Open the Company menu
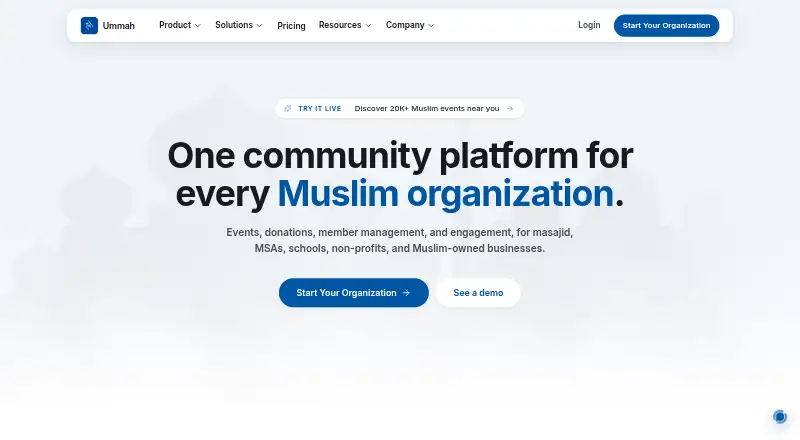 (410, 25)
